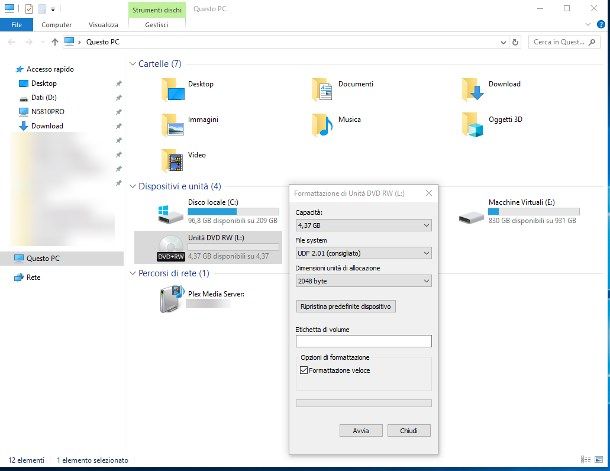Screen dimensions: 610x471
Task: Click the Accesso rapido star icon
Action: (20, 69)
